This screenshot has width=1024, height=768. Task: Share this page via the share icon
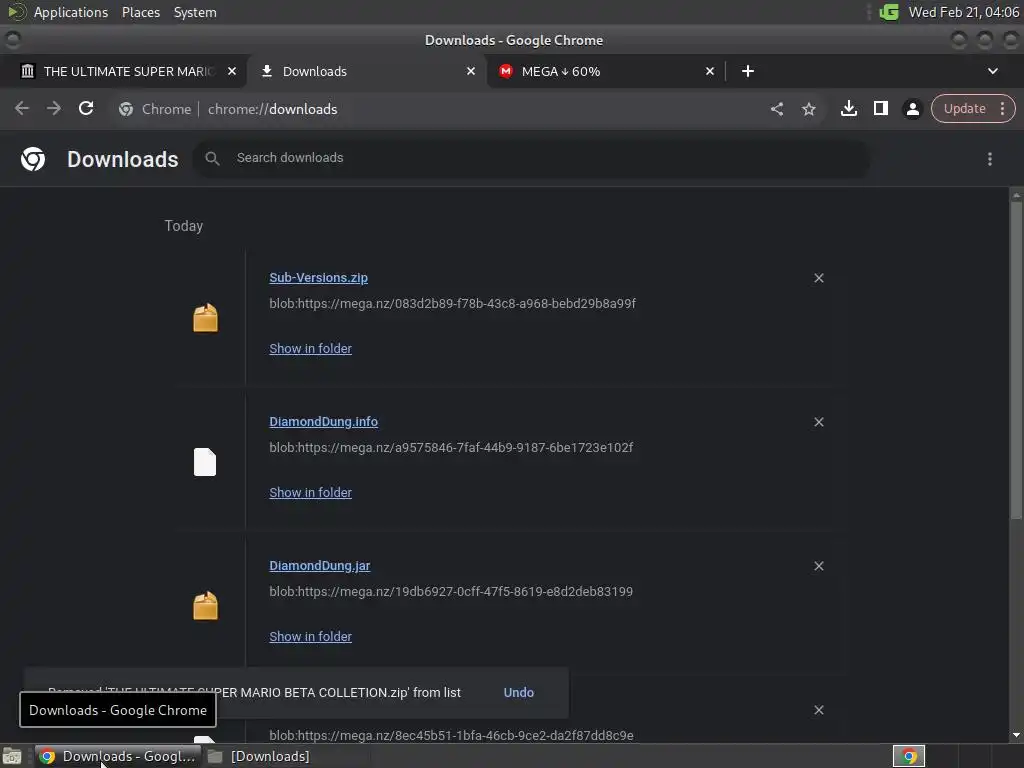coord(776,109)
